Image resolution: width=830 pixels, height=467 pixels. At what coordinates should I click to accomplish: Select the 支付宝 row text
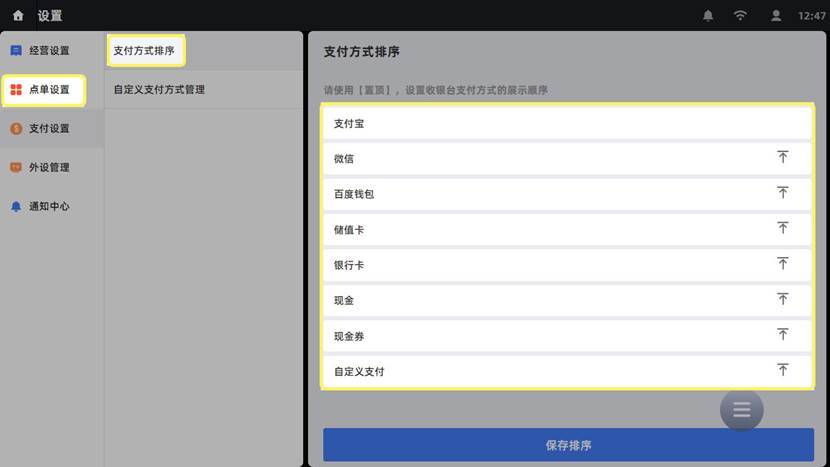tap(349, 124)
